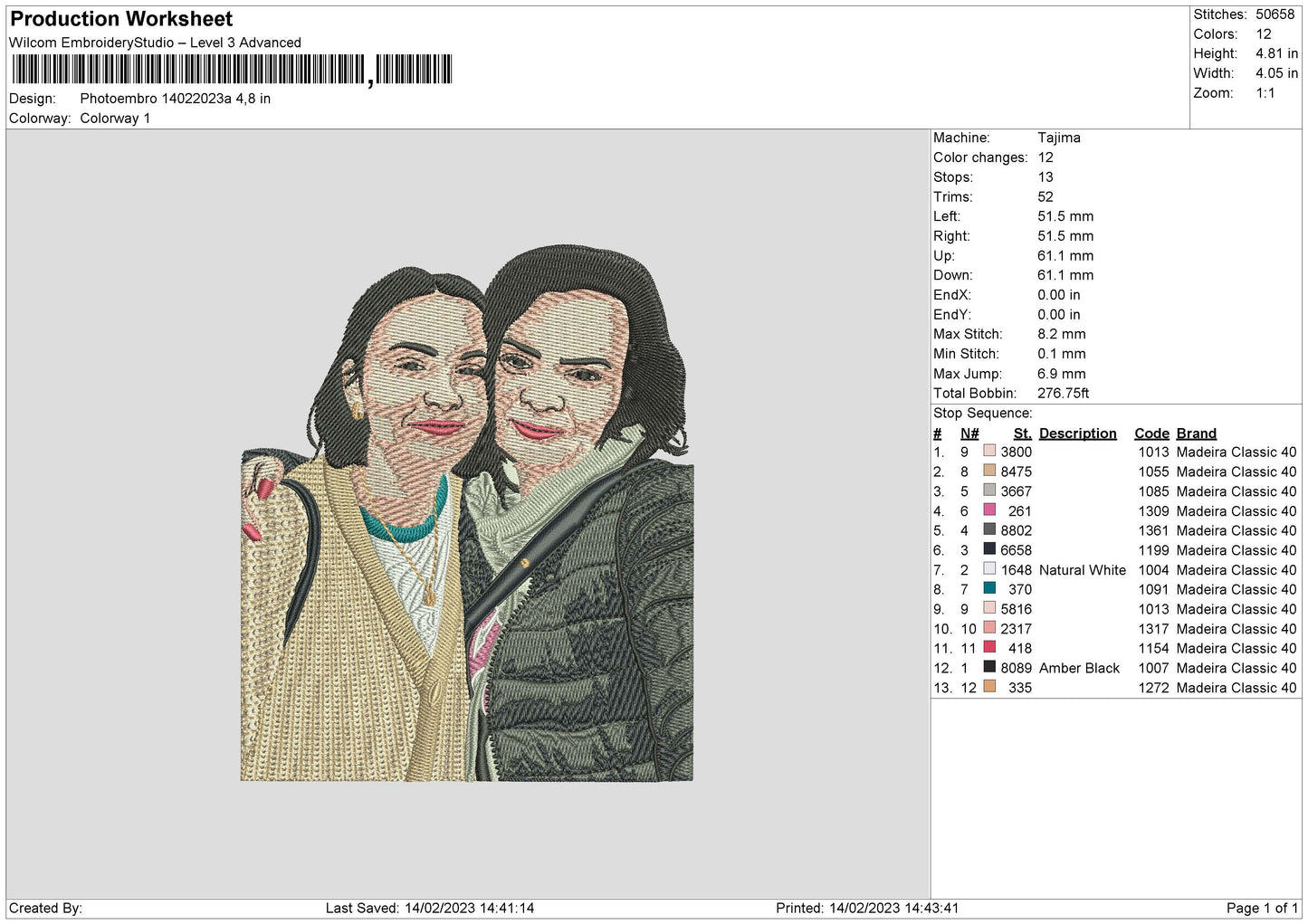Viewport: 1308px width, 924px height.
Task: Click the salmon swatch for stop 10
Action: pos(989,628)
